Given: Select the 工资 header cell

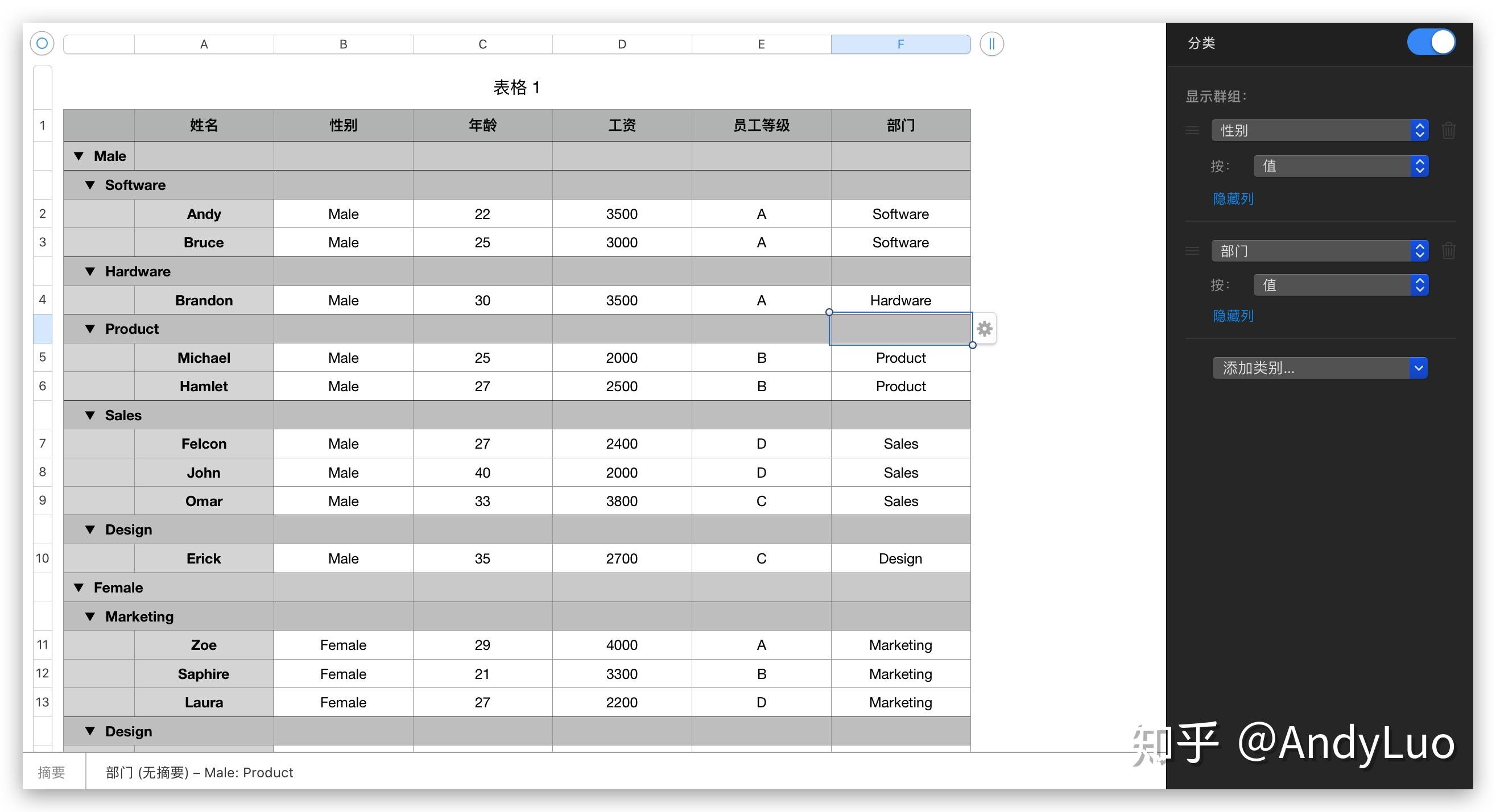Looking at the screenshot, I should pyautogui.click(x=622, y=125).
